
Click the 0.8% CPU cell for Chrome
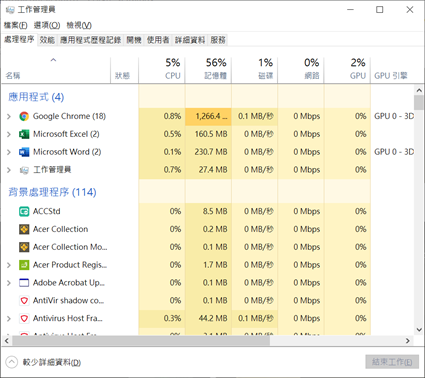(161, 116)
